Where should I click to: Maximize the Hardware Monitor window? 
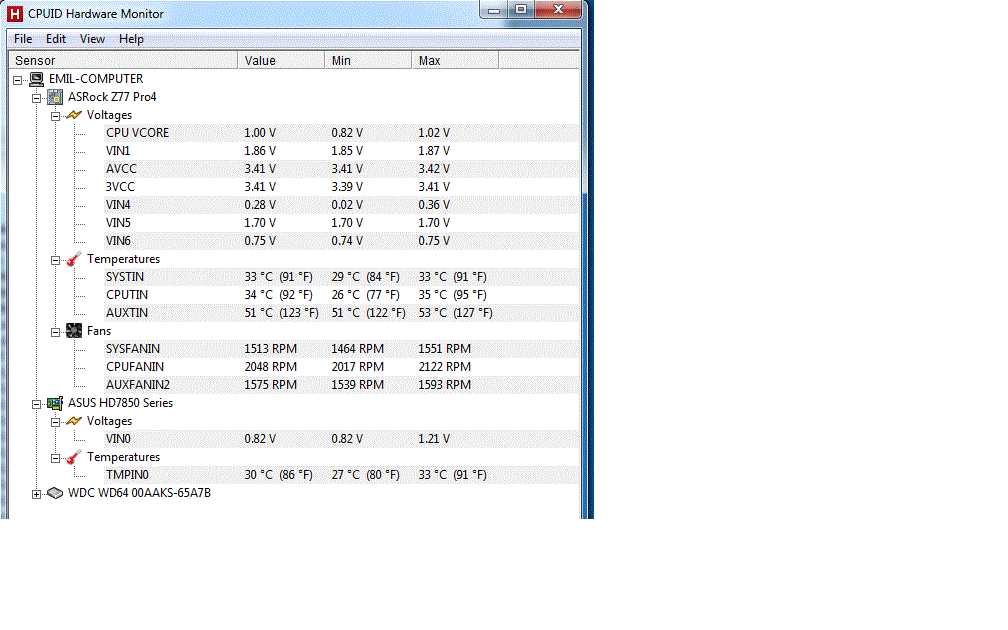click(521, 10)
